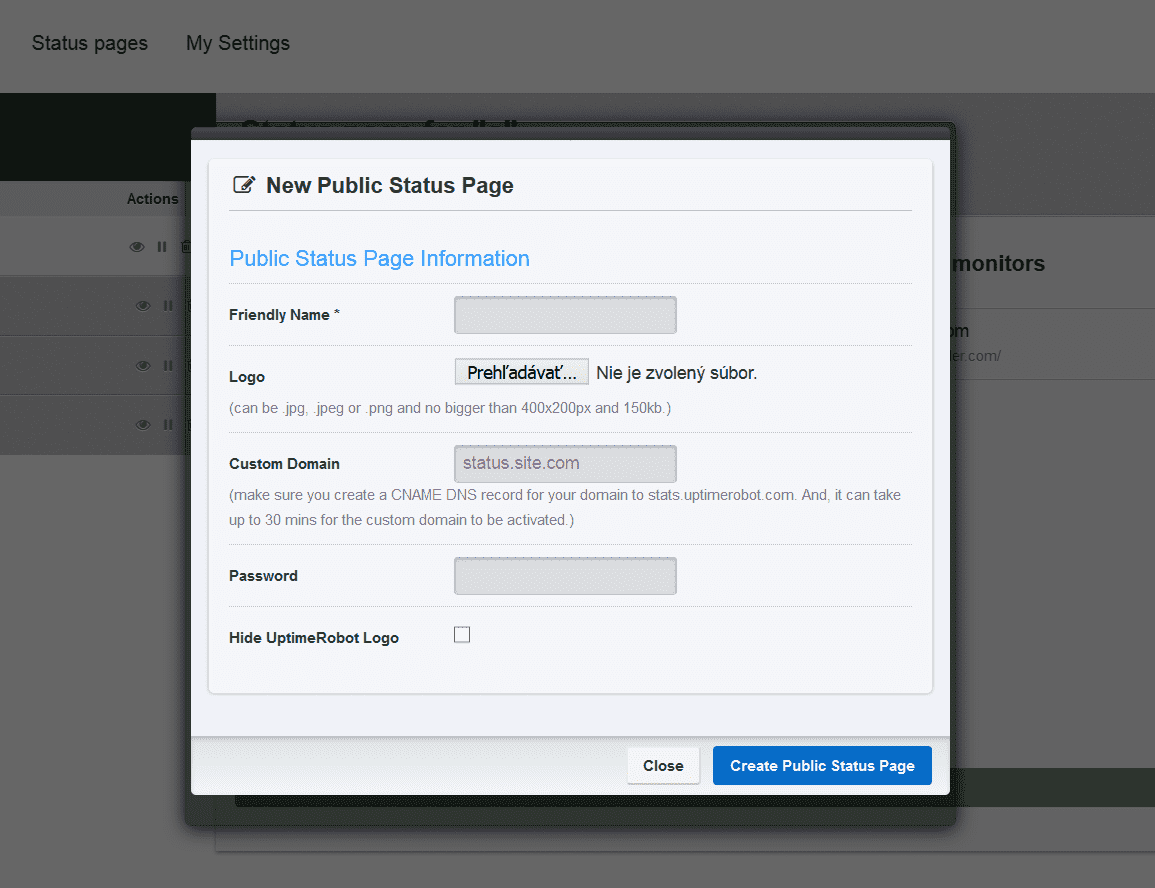Pause the status page in the bottom row
This screenshot has height=888, width=1155.
(168, 423)
